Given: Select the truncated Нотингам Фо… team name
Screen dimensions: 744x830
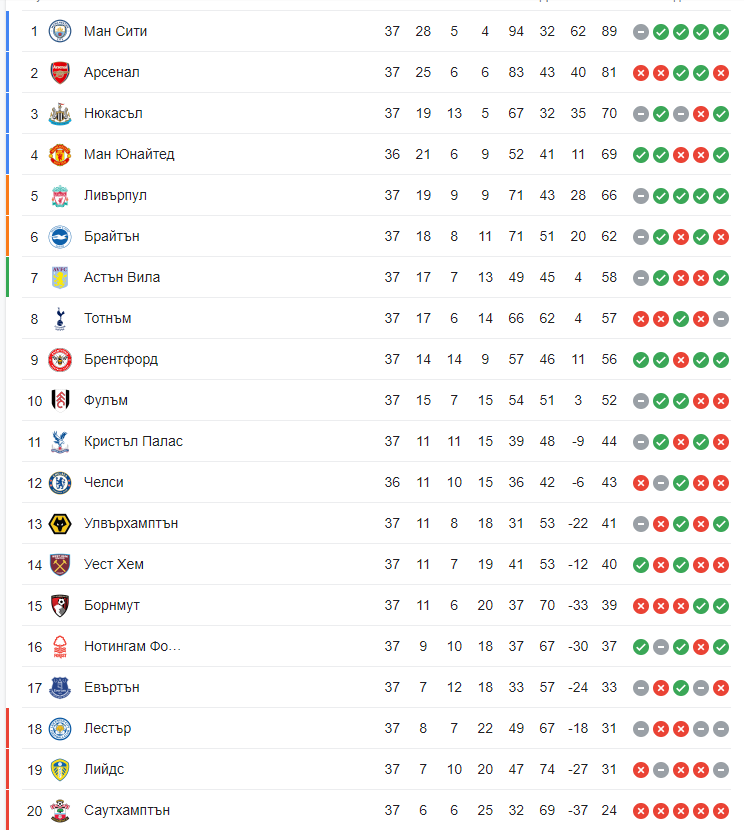Looking at the screenshot, I should [132, 646].
